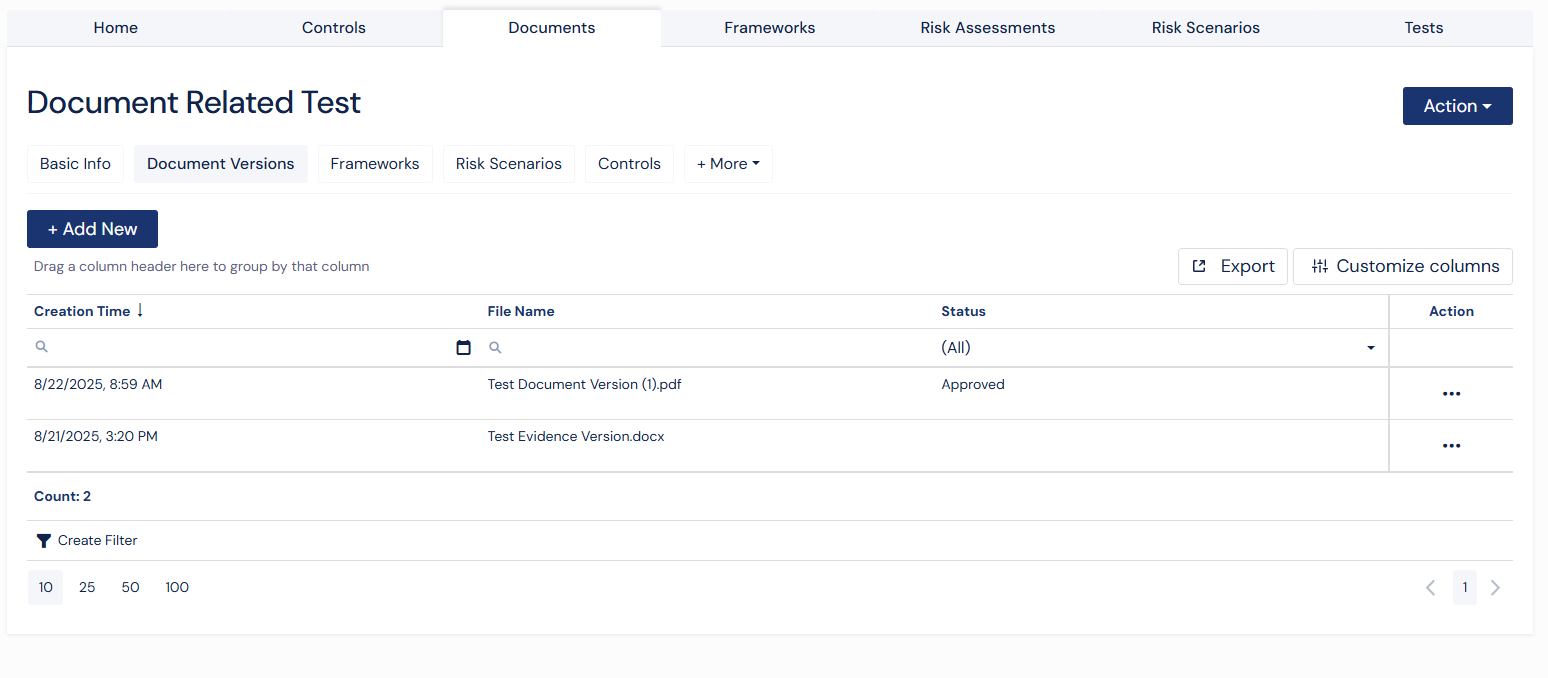1548x678 pixels.
Task: Expand the Action dropdown button
Action: pyautogui.click(x=1457, y=106)
